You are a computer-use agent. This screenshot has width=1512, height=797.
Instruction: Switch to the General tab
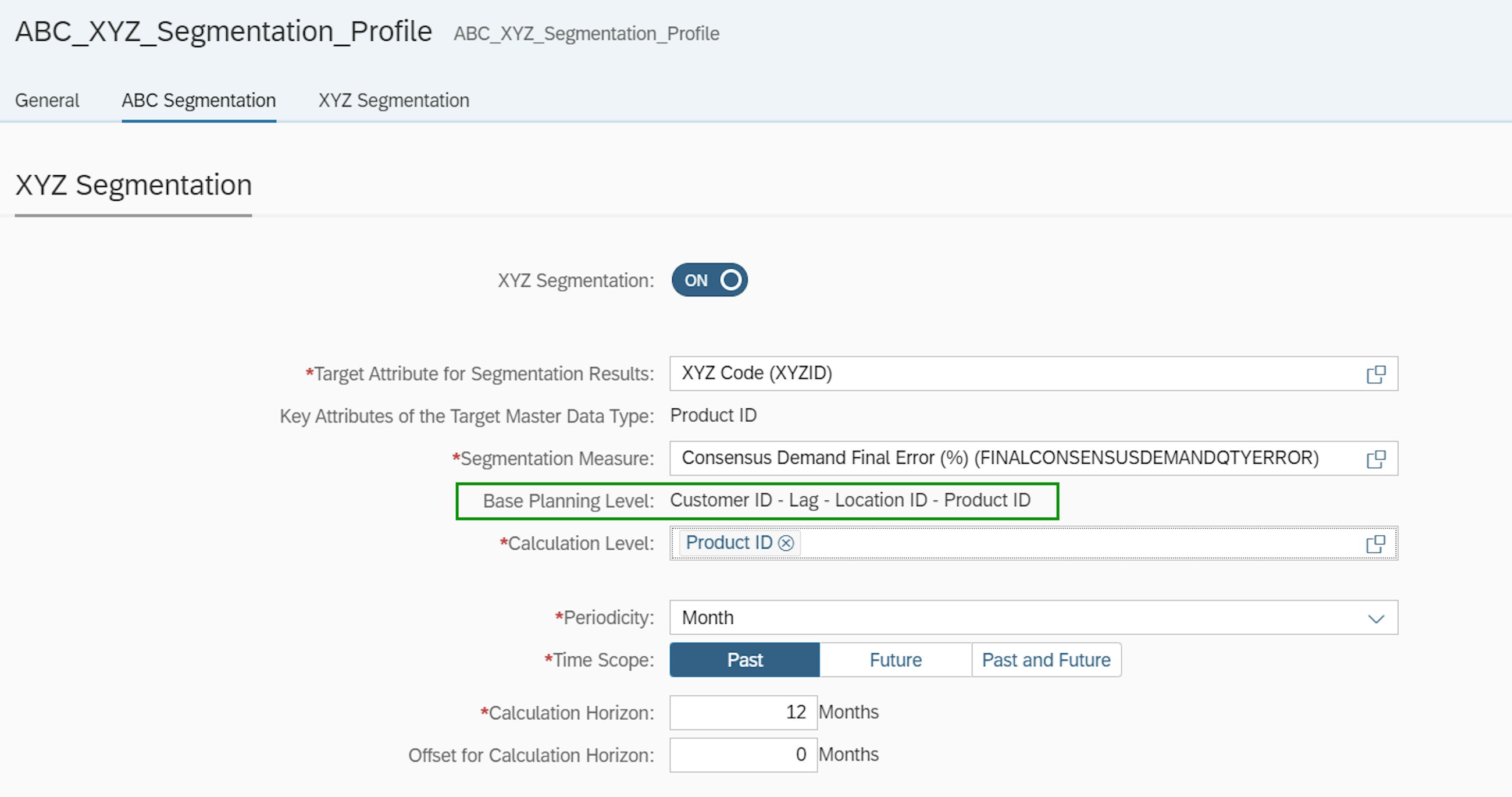pyautogui.click(x=47, y=100)
